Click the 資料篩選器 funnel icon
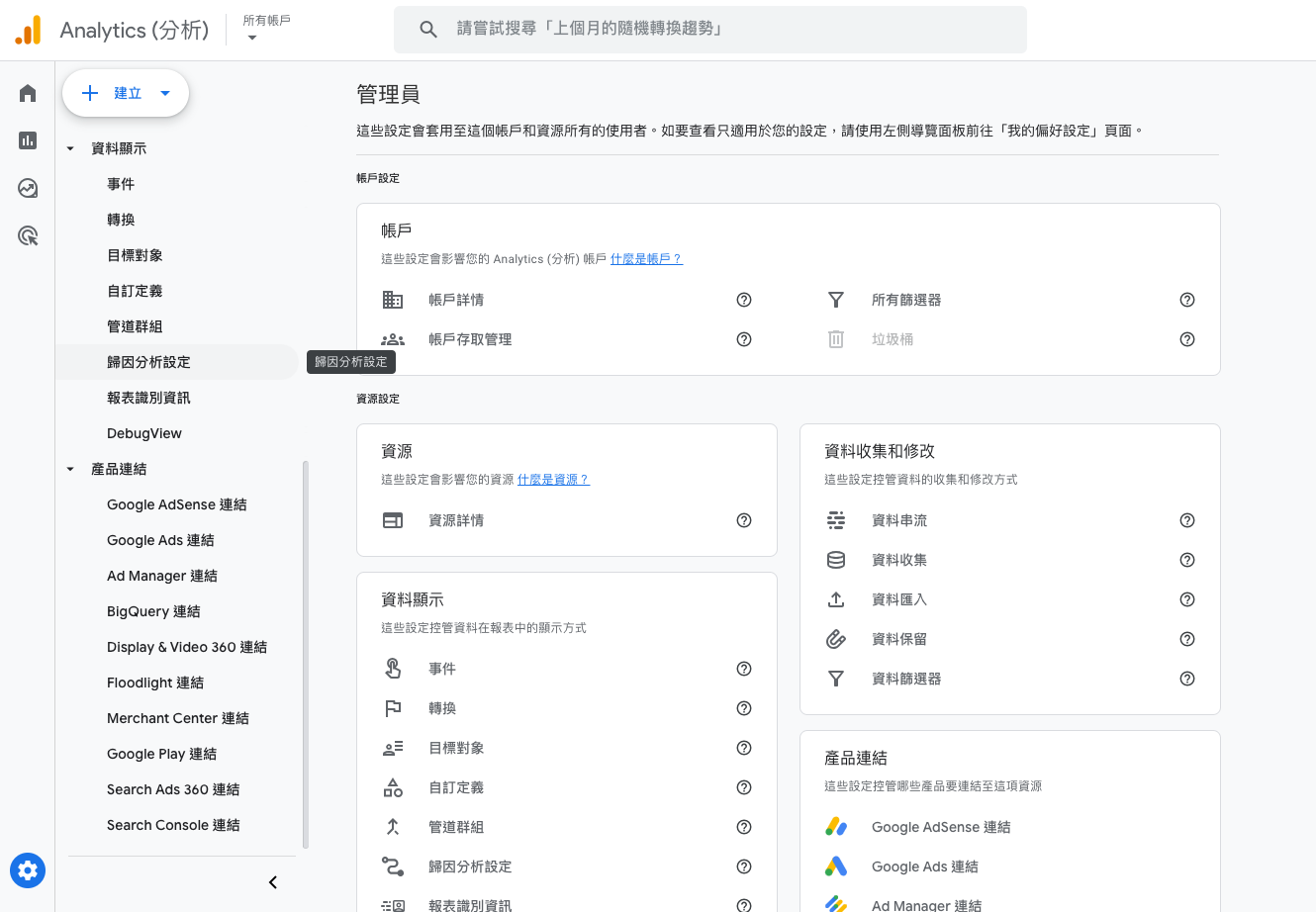Image resolution: width=1316 pixels, height=912 pixels. coord(836,679)
